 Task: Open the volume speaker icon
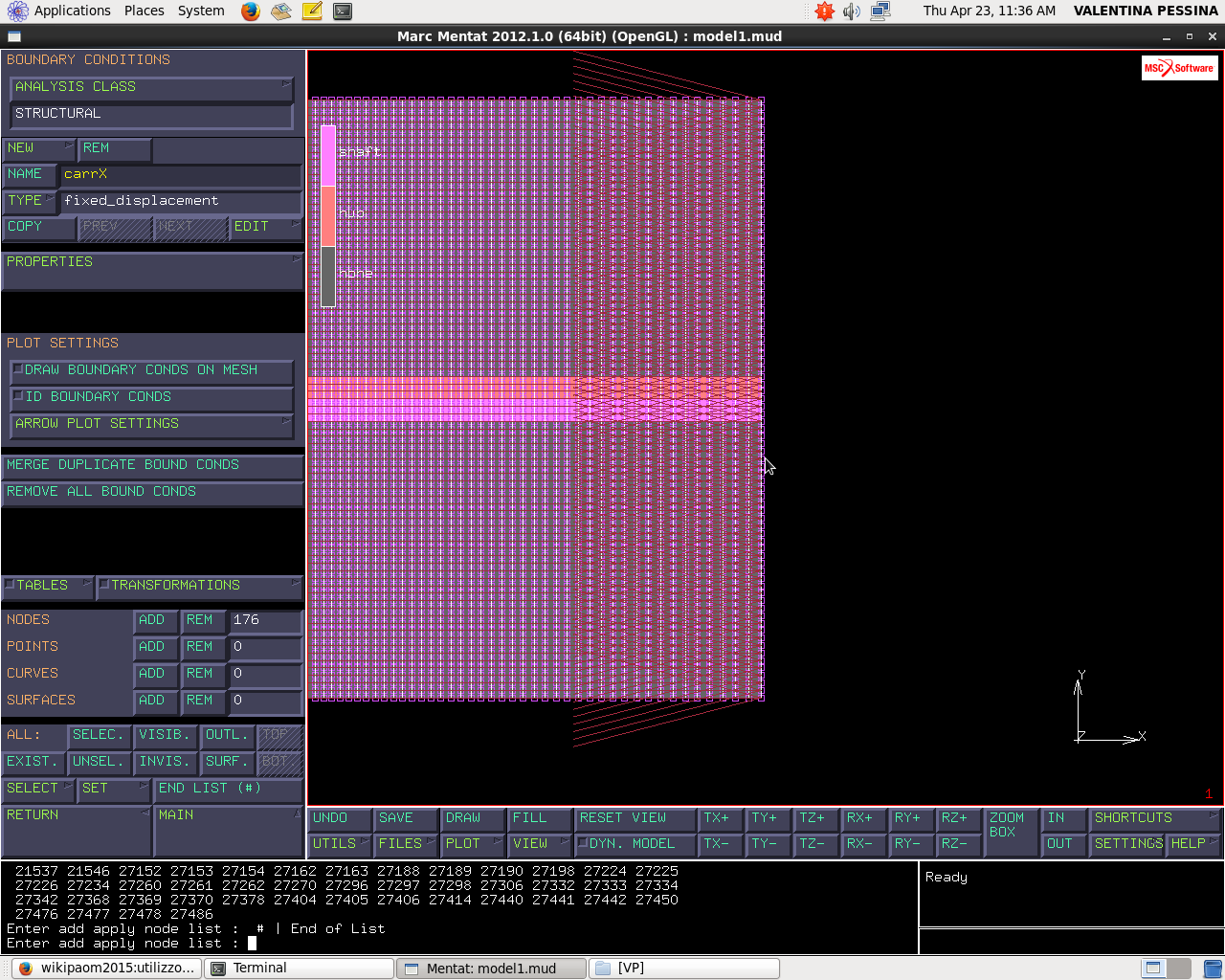click(852, 11)
